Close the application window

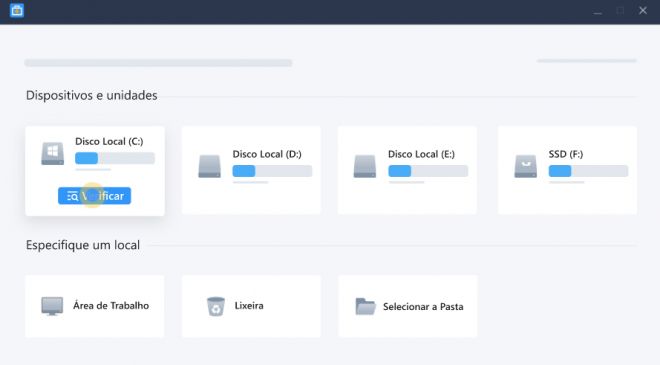pyautogui.click(x=643, y=11)
